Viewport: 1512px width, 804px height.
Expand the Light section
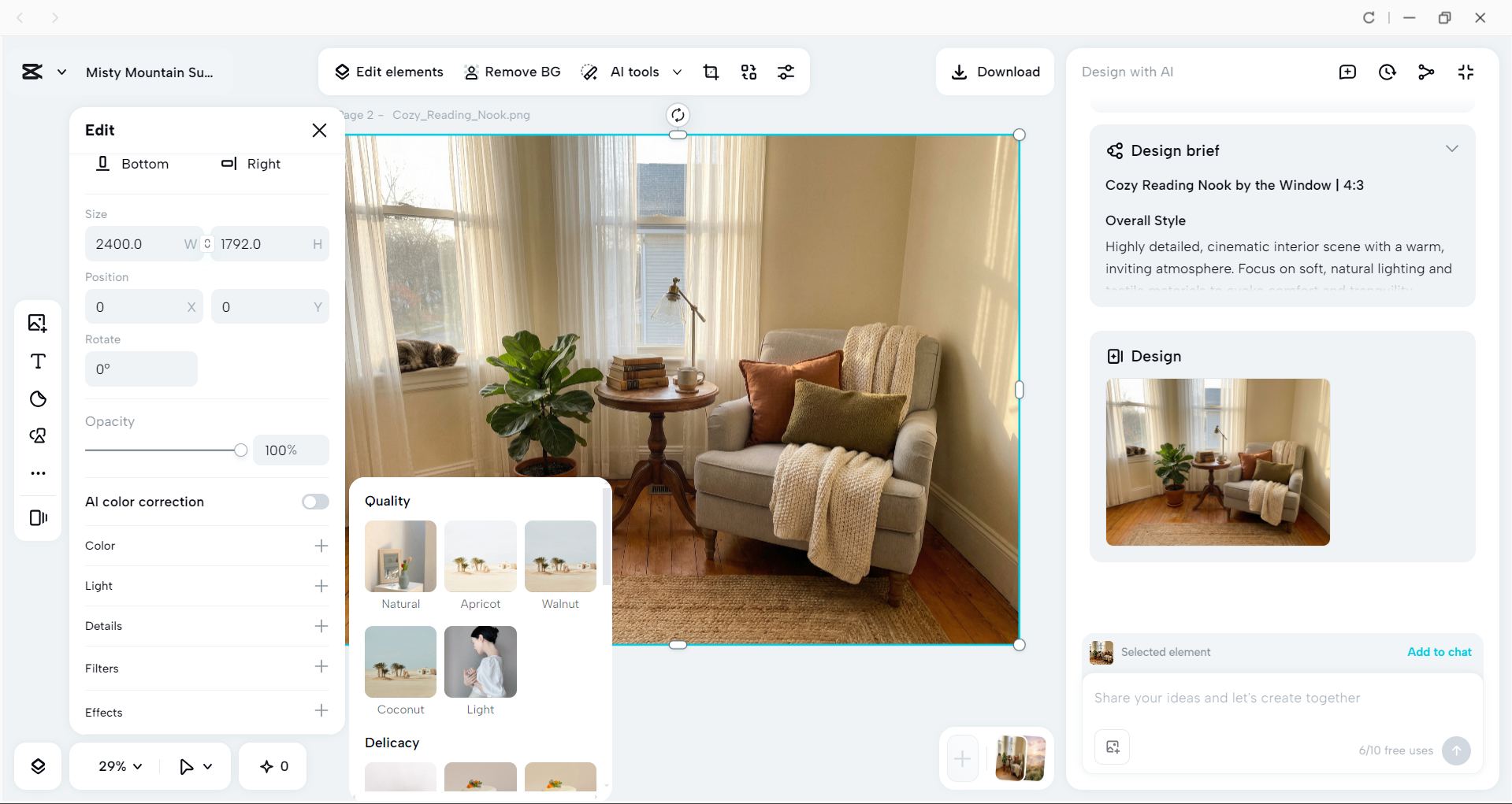point(321,586)
